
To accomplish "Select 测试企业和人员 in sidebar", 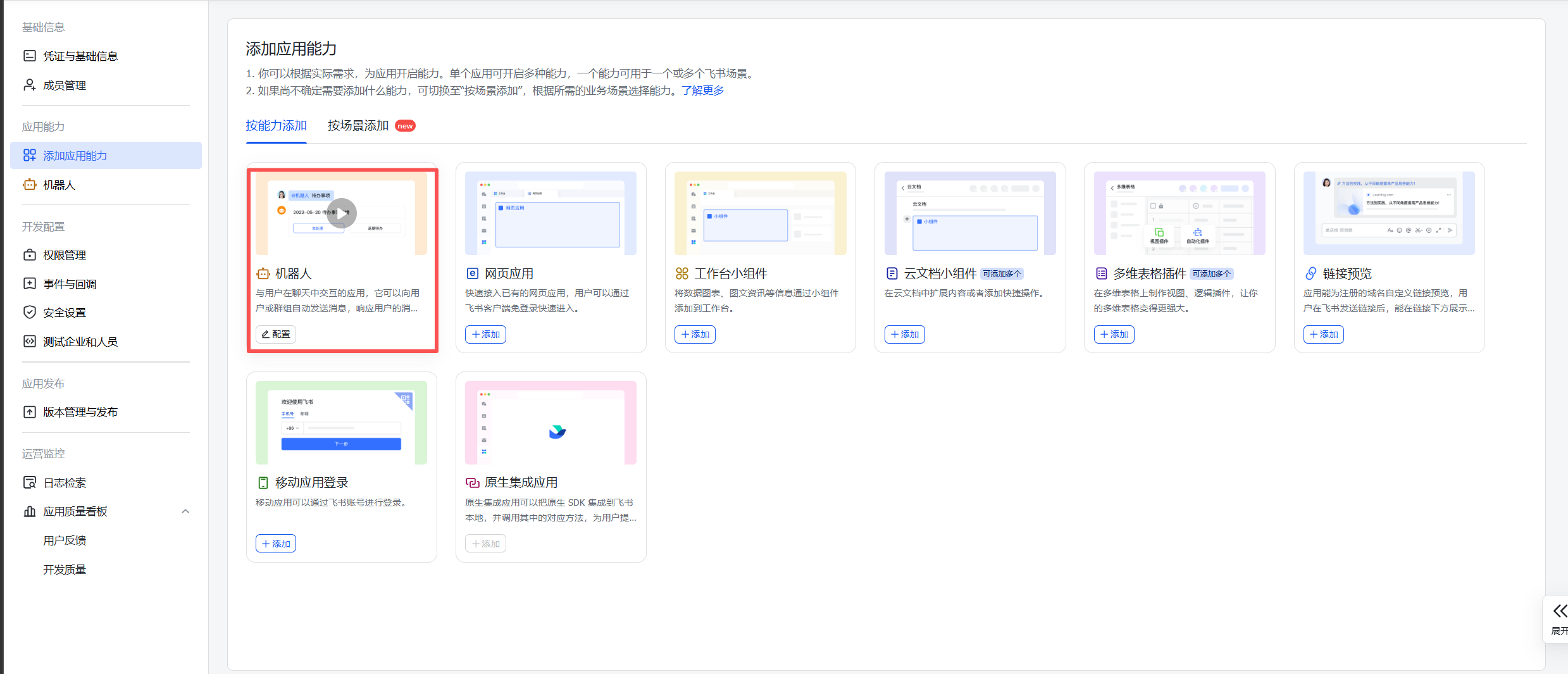I will (106, 341).
